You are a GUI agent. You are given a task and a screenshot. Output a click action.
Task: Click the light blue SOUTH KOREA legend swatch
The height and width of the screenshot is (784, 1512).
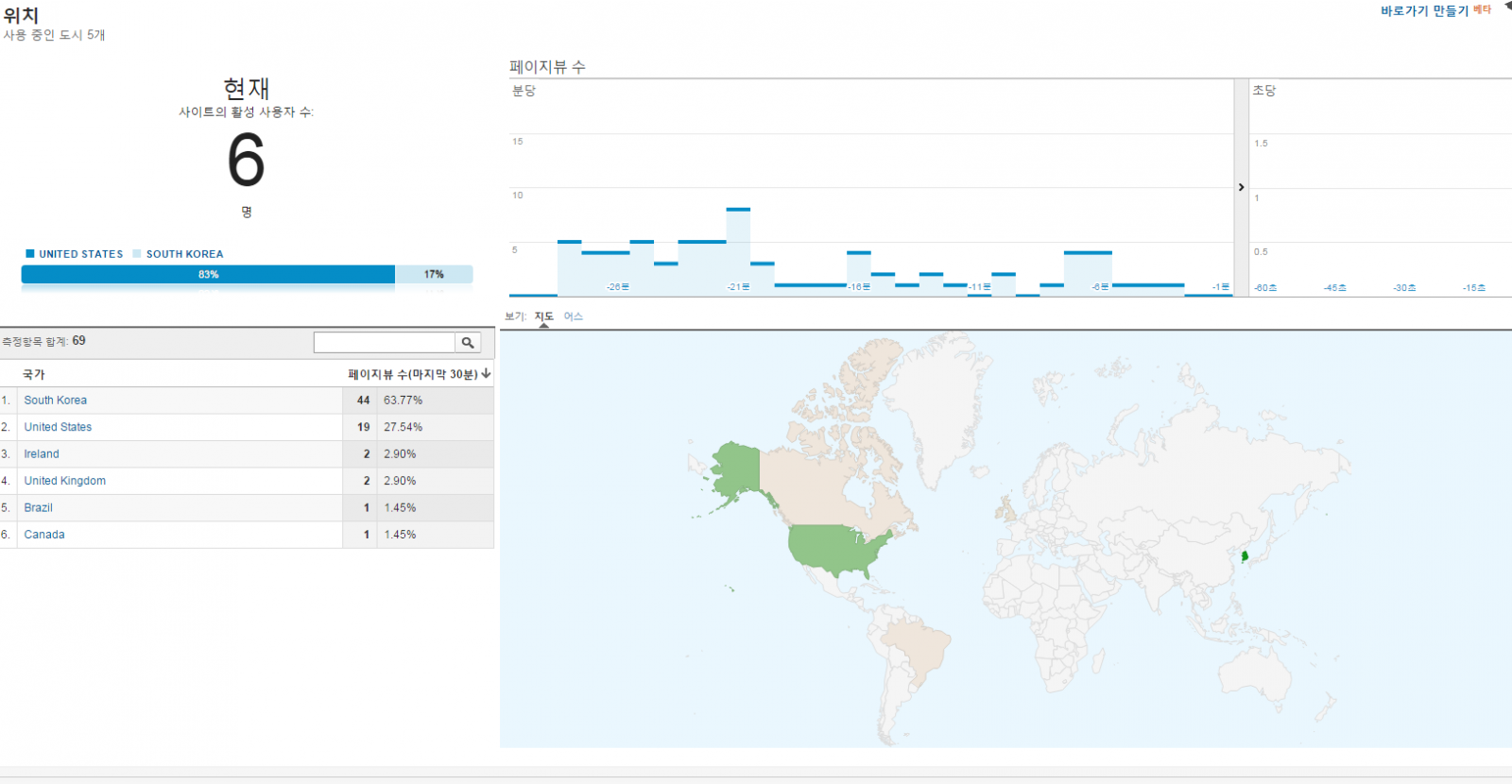click(x=137, y=253)
